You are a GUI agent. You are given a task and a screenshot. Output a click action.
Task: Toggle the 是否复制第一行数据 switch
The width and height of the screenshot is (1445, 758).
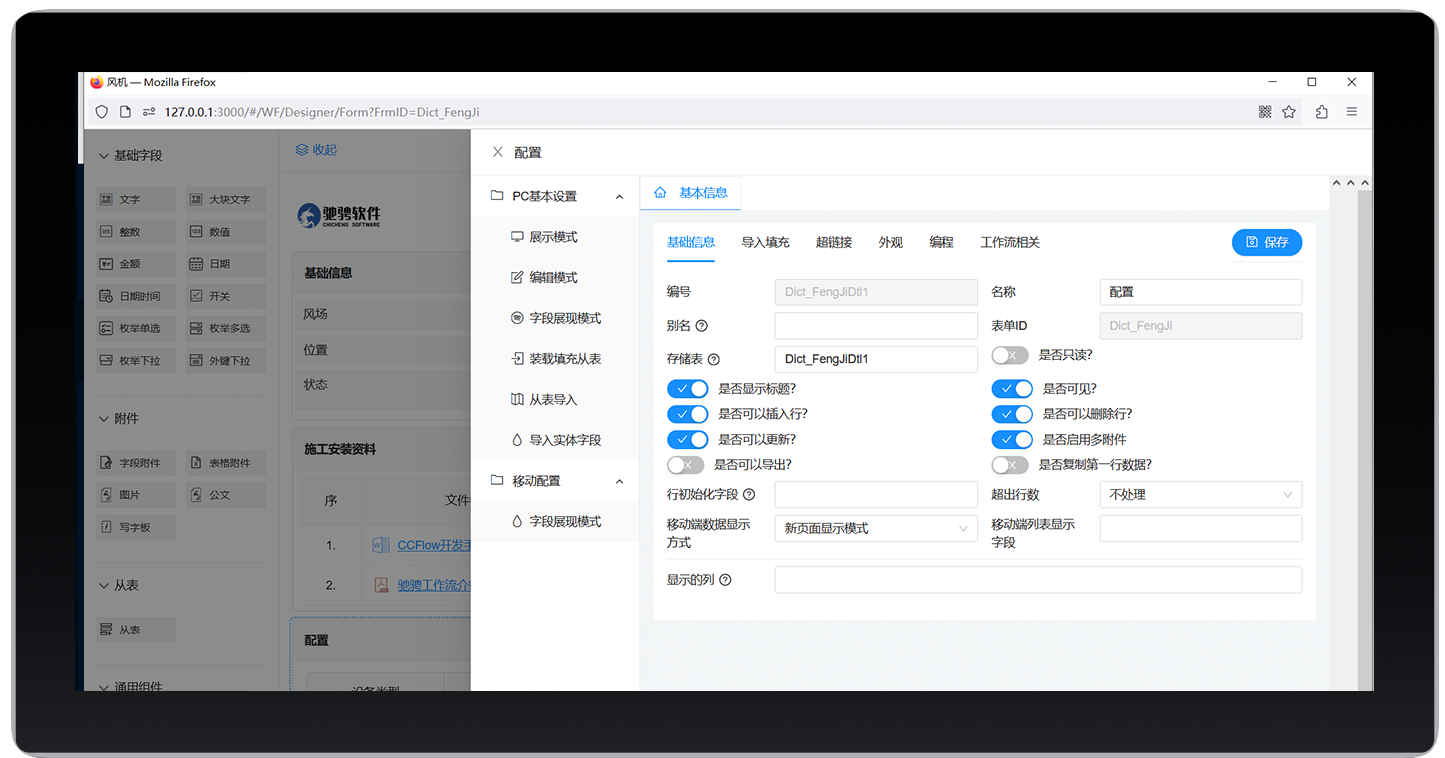pos(1010,465)
